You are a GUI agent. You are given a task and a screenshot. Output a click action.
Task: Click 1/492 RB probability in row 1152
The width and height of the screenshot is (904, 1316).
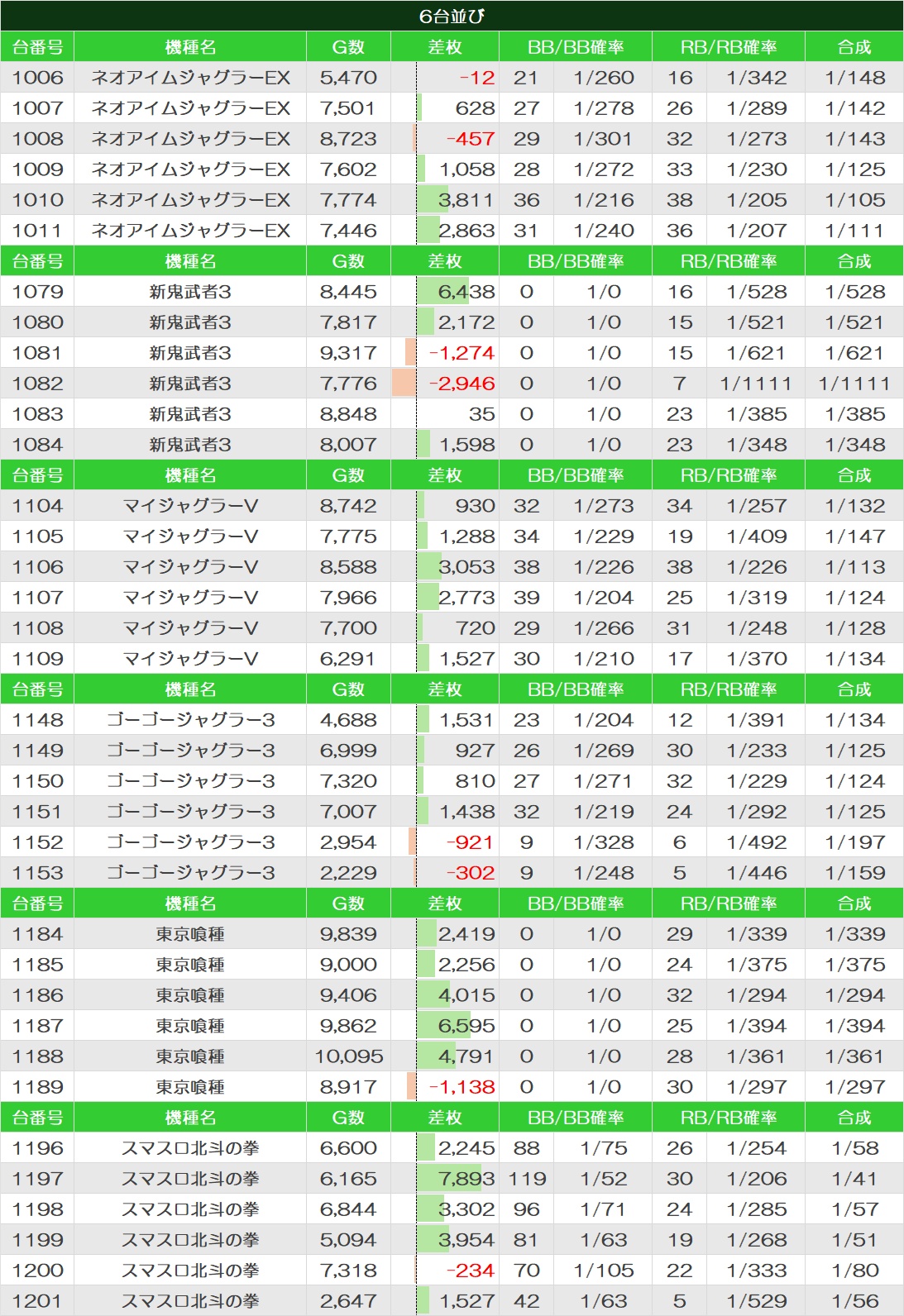pyautogui.click(x=757, y=842)
